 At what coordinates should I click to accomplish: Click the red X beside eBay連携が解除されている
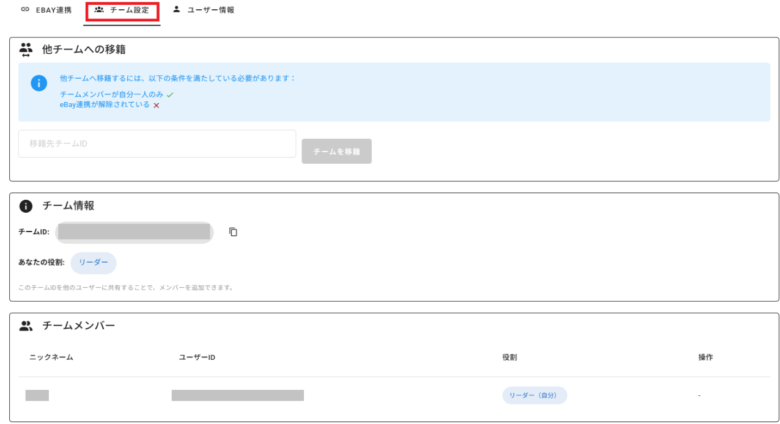pos(156,104)
